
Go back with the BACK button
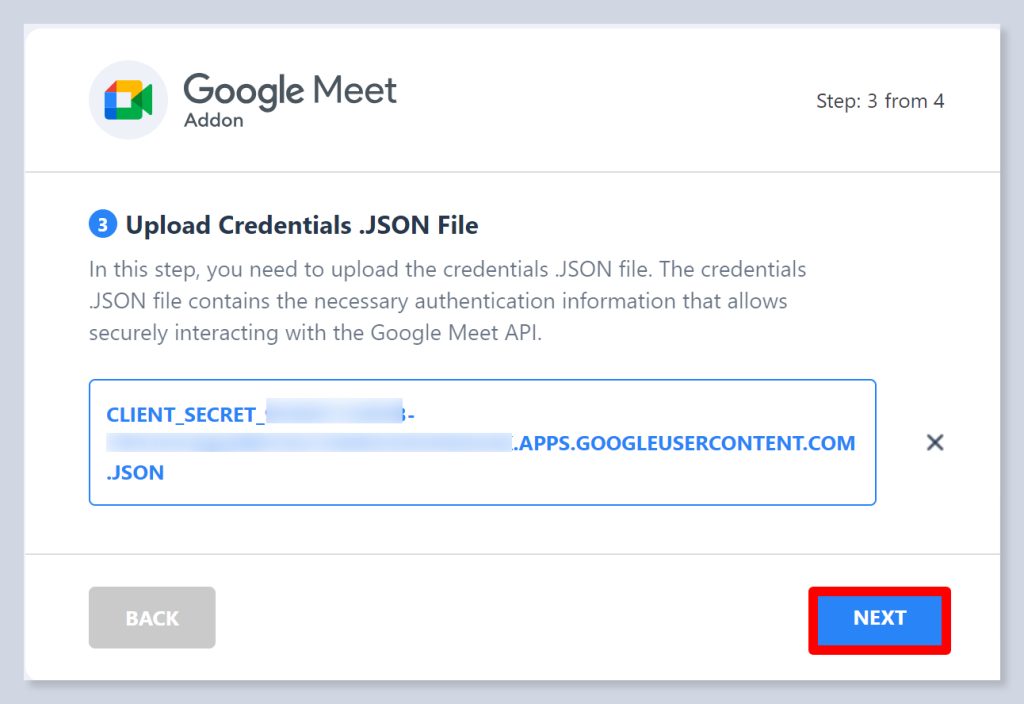point(152,618)
